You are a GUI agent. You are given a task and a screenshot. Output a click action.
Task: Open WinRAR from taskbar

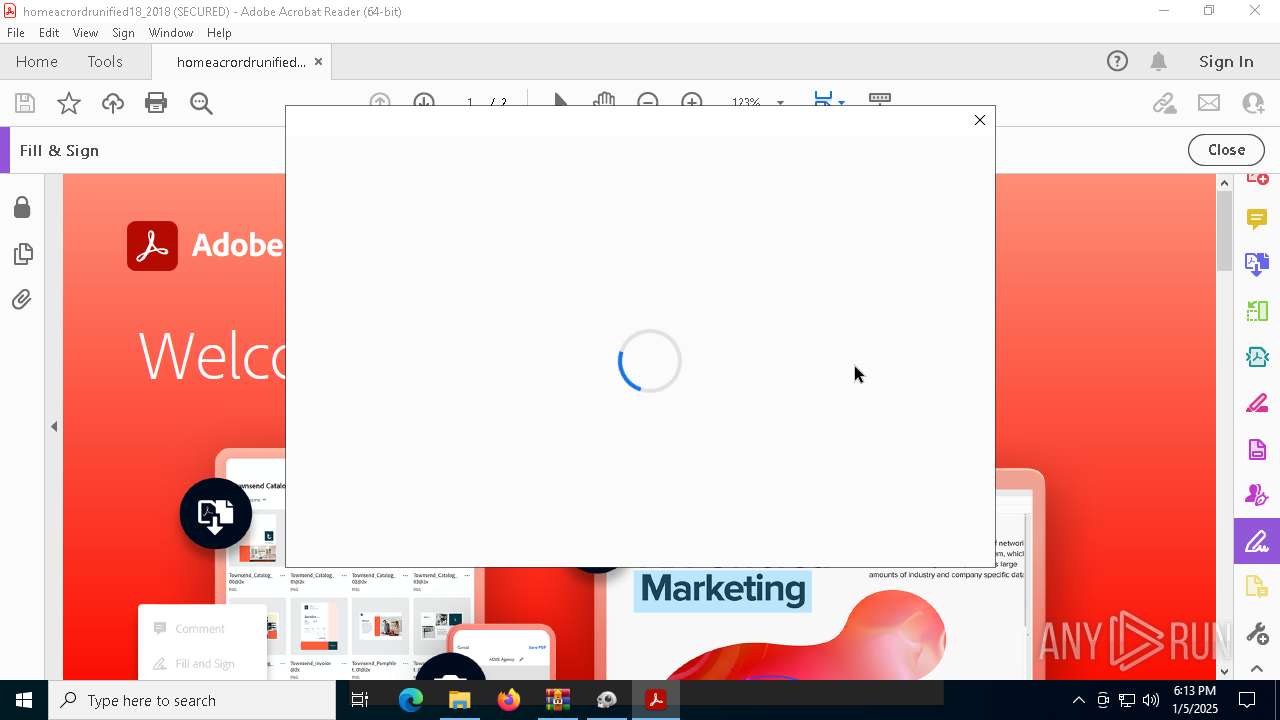(x=558, y=700)
